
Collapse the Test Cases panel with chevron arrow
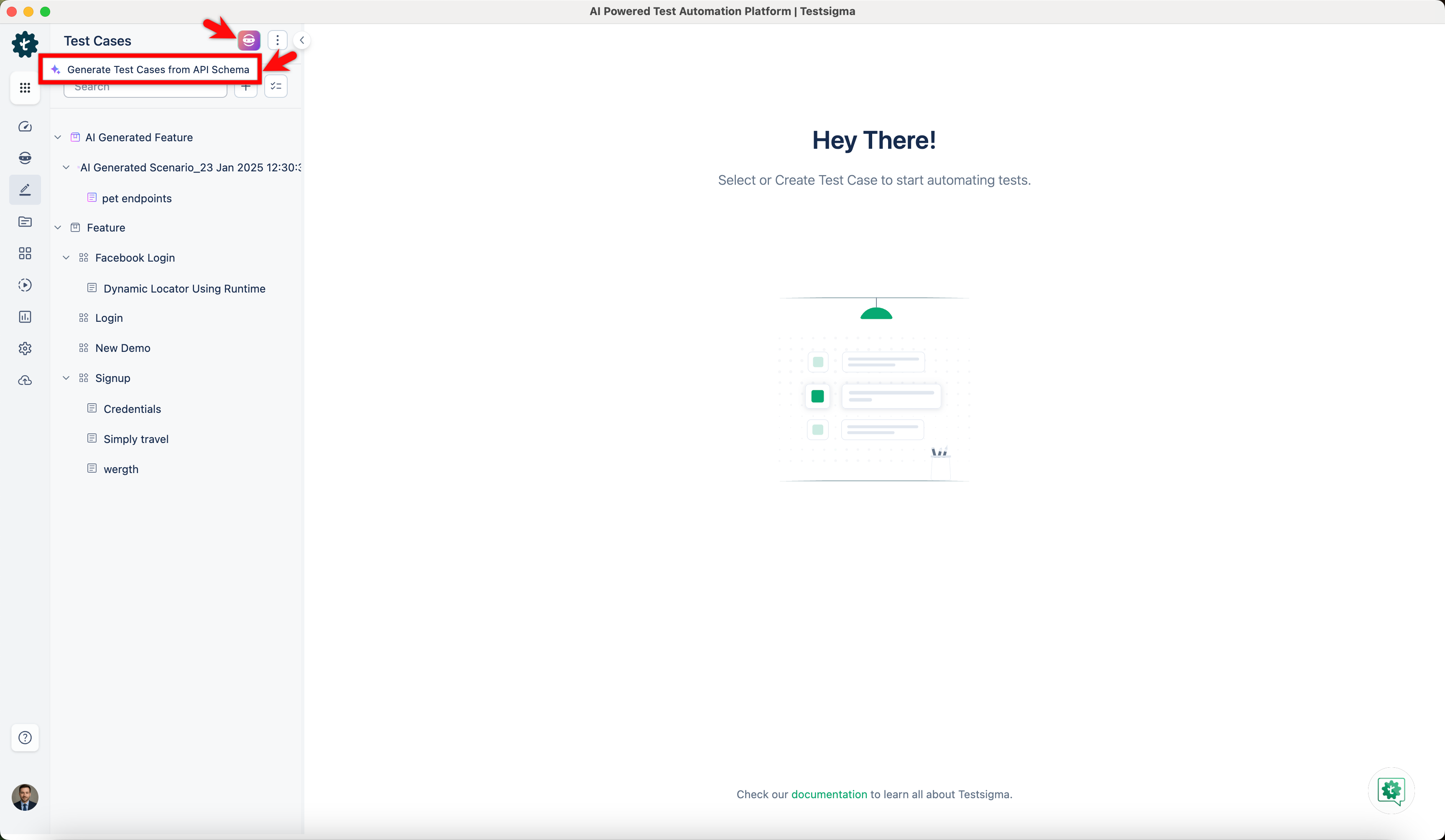click(301, 40)
